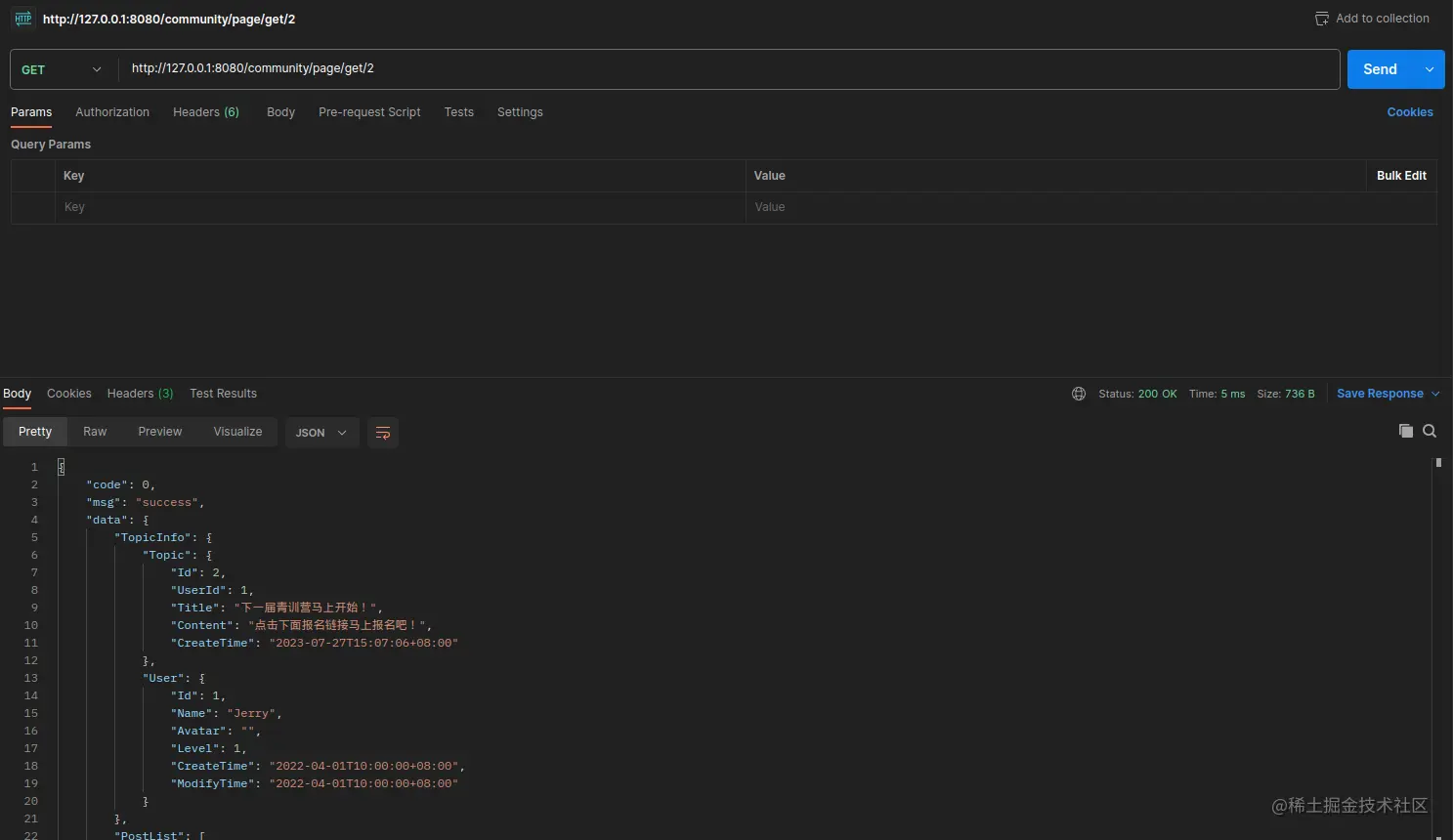Switch to the request Body tab
The width and height of the screenshot is (1453, 840).
[x=280, y=112]
